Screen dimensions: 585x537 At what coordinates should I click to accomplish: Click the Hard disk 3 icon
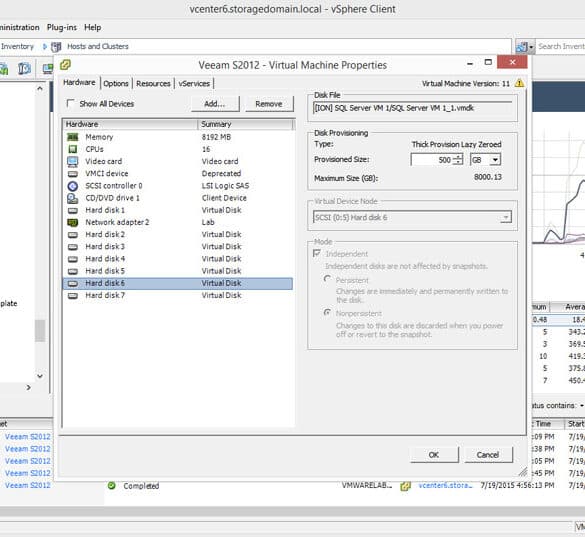coord(73,247)
